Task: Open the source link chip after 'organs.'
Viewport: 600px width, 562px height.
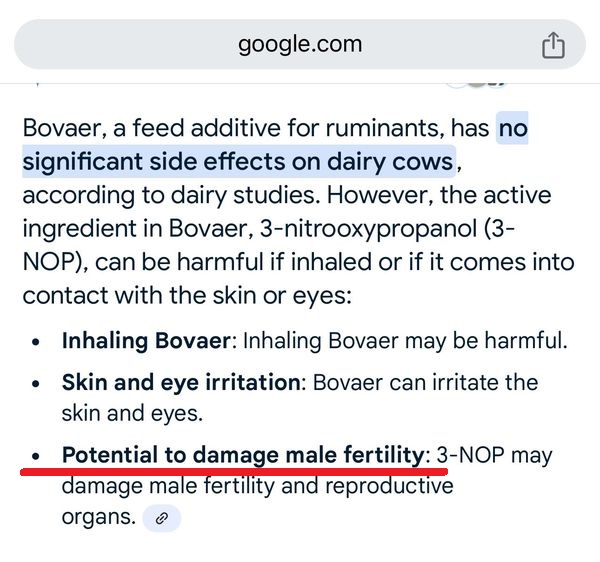Action: (161, 518)
